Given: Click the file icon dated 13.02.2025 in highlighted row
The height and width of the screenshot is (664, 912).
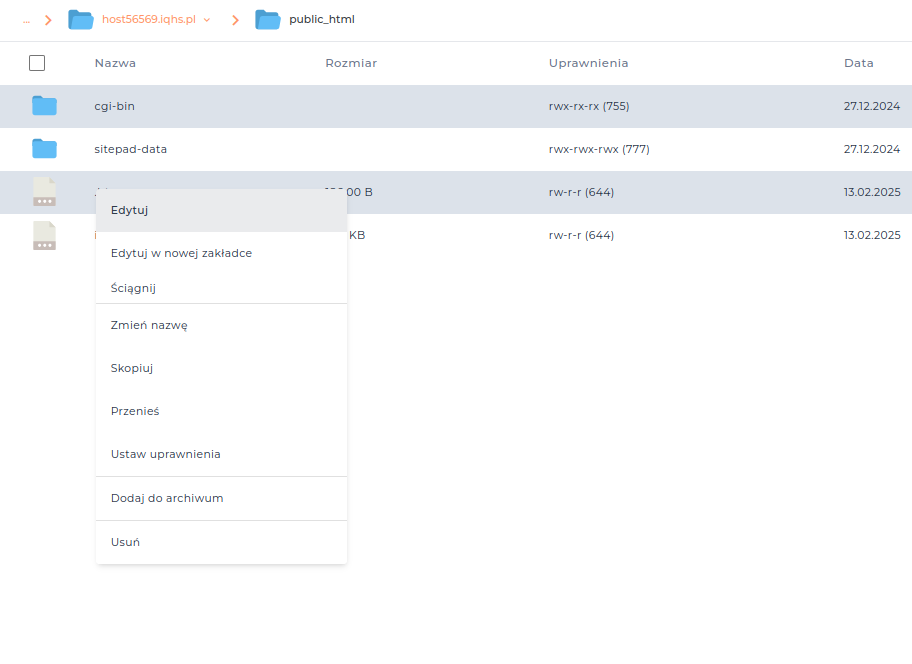Looking at the screenshot, I should tap(44, 192).
